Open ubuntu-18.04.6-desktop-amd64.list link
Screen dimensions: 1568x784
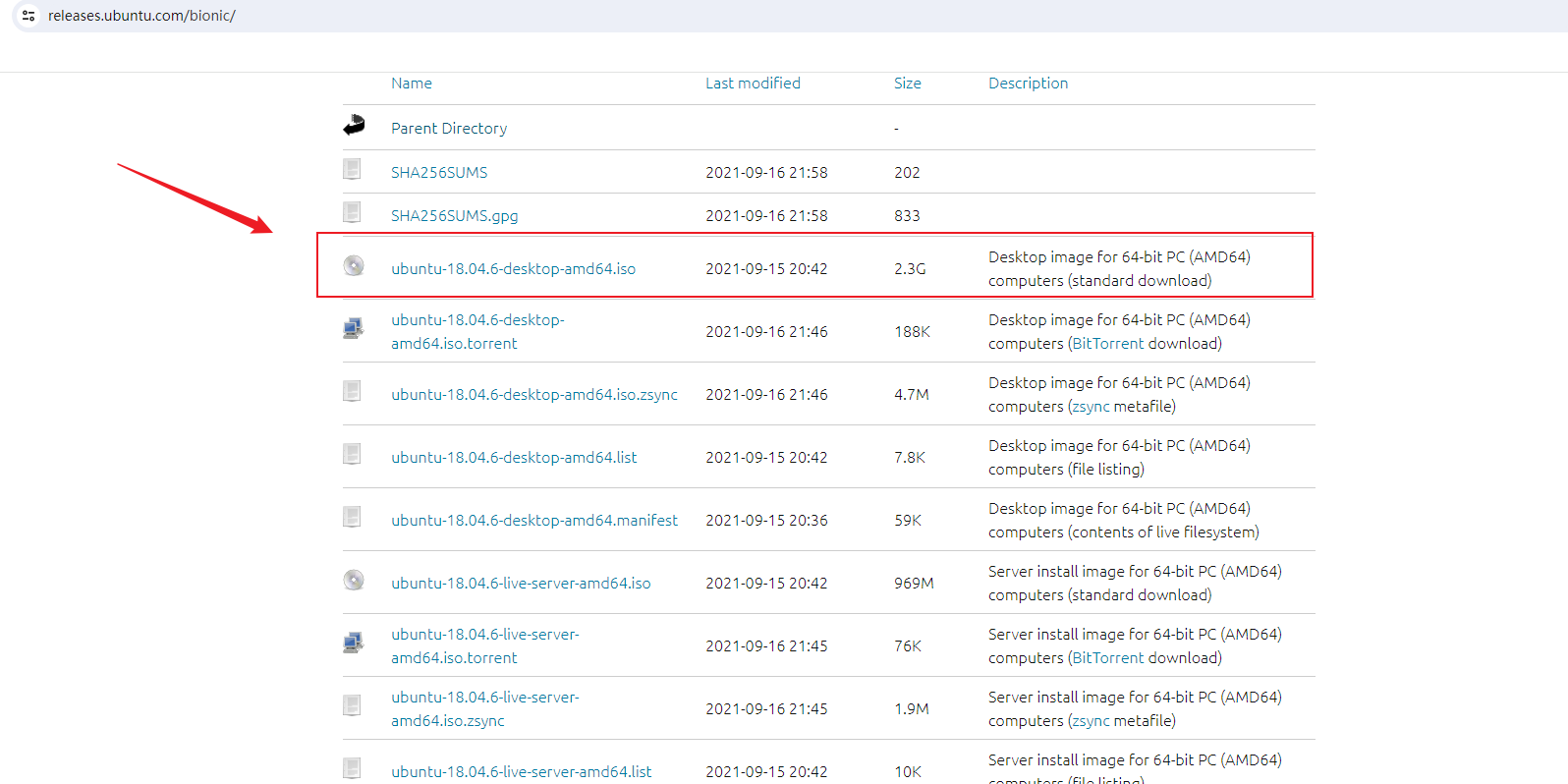pos(514,458)
